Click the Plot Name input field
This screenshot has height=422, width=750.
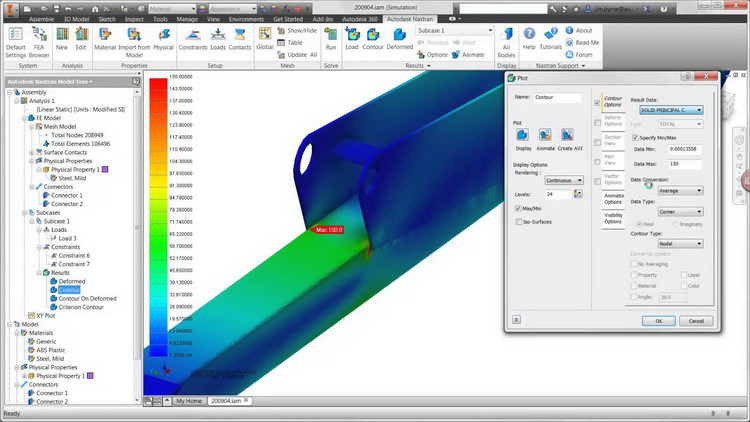(x=557, y=97)
